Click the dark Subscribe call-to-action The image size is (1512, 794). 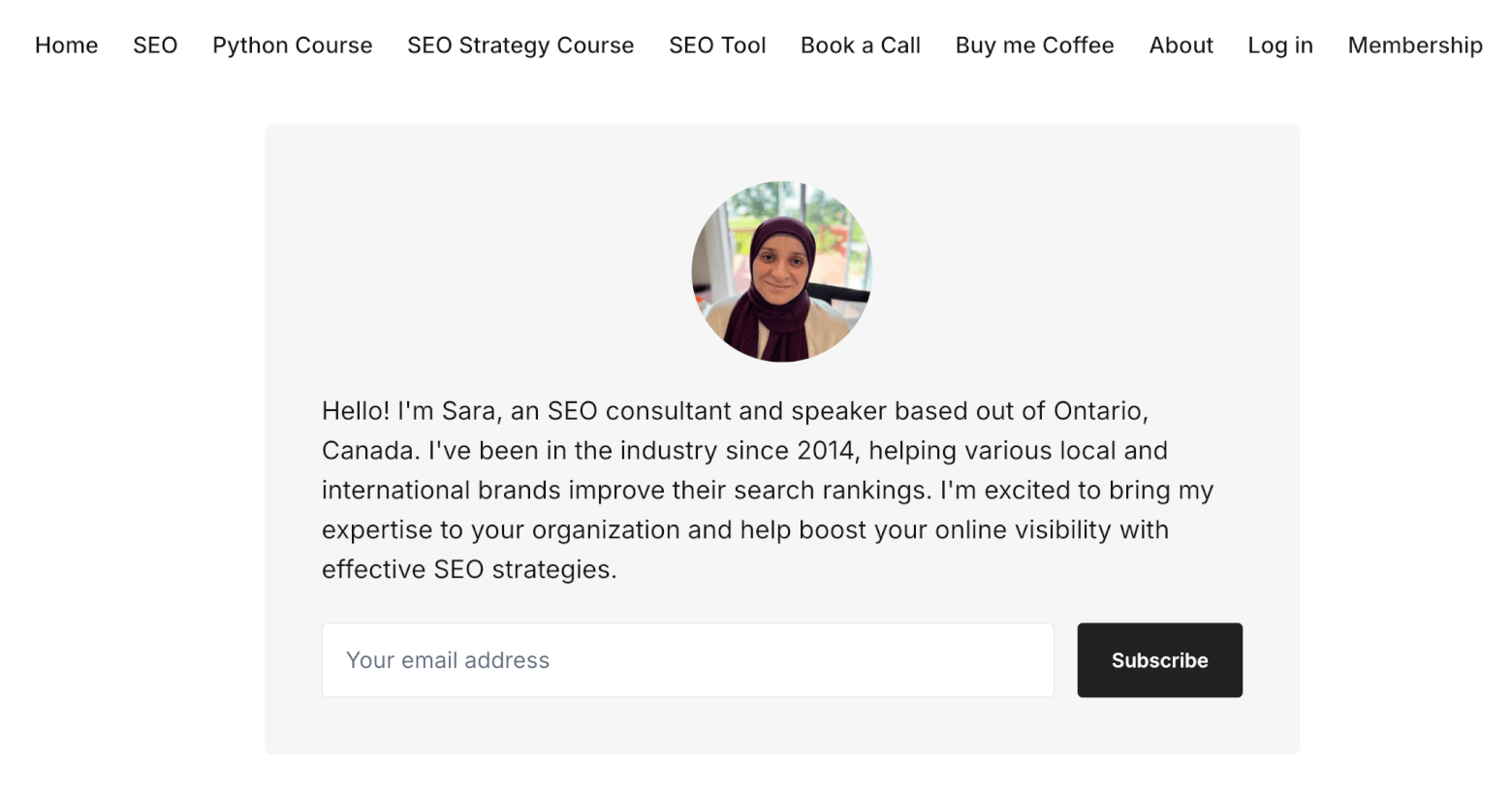(x=1159, y=660)
